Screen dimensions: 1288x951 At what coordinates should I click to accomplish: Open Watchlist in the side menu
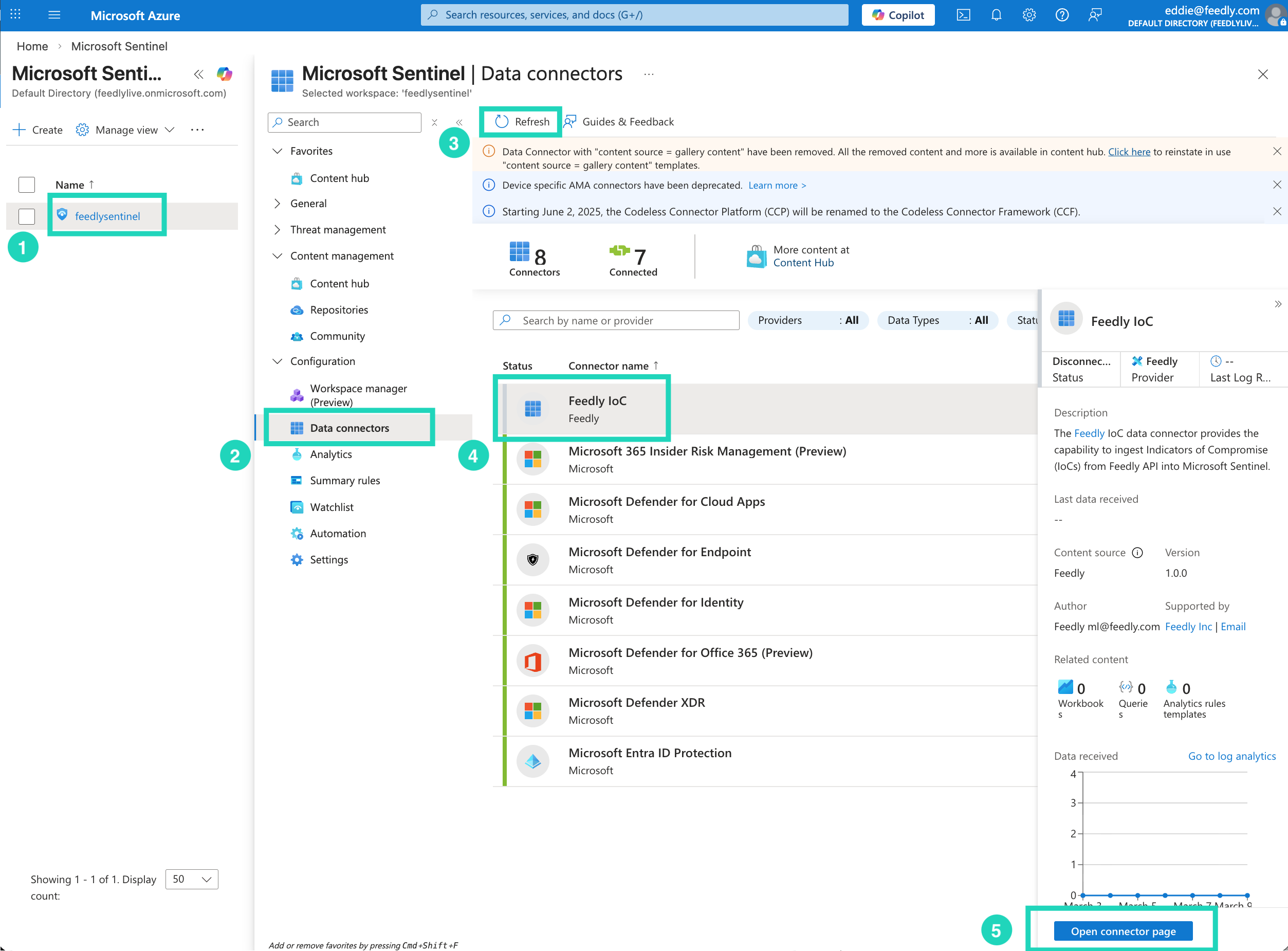click(332, 507)
